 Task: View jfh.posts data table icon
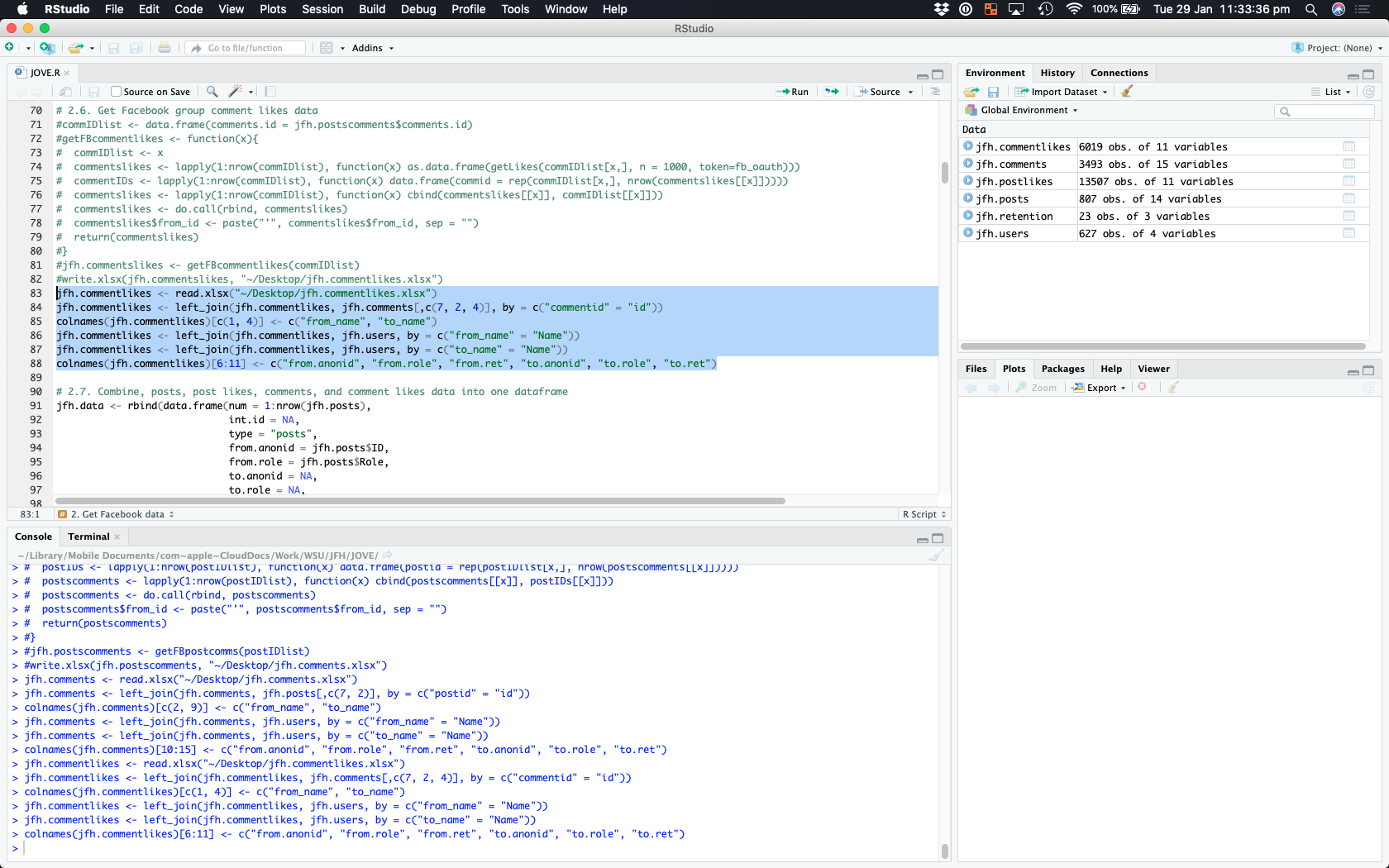pos(1348,198)
